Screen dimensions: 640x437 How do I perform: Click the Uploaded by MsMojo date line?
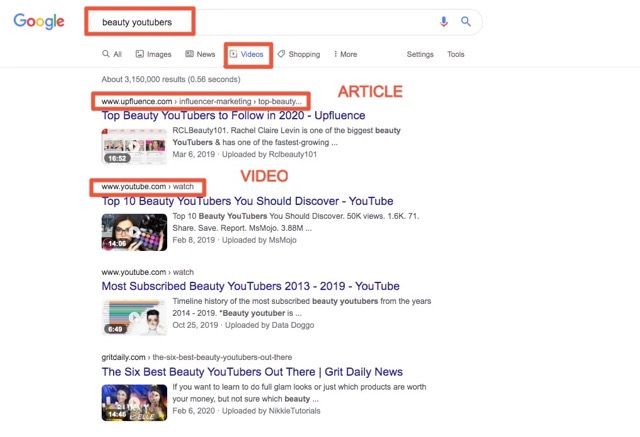(234, 240)
